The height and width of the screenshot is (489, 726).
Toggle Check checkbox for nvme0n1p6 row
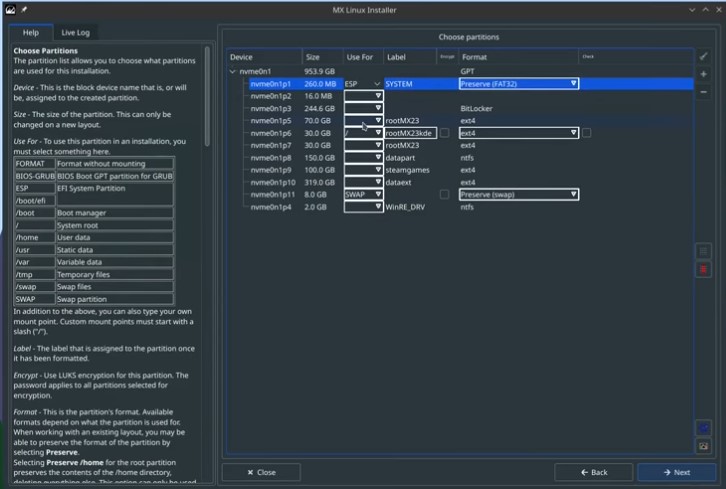point(587,133)
